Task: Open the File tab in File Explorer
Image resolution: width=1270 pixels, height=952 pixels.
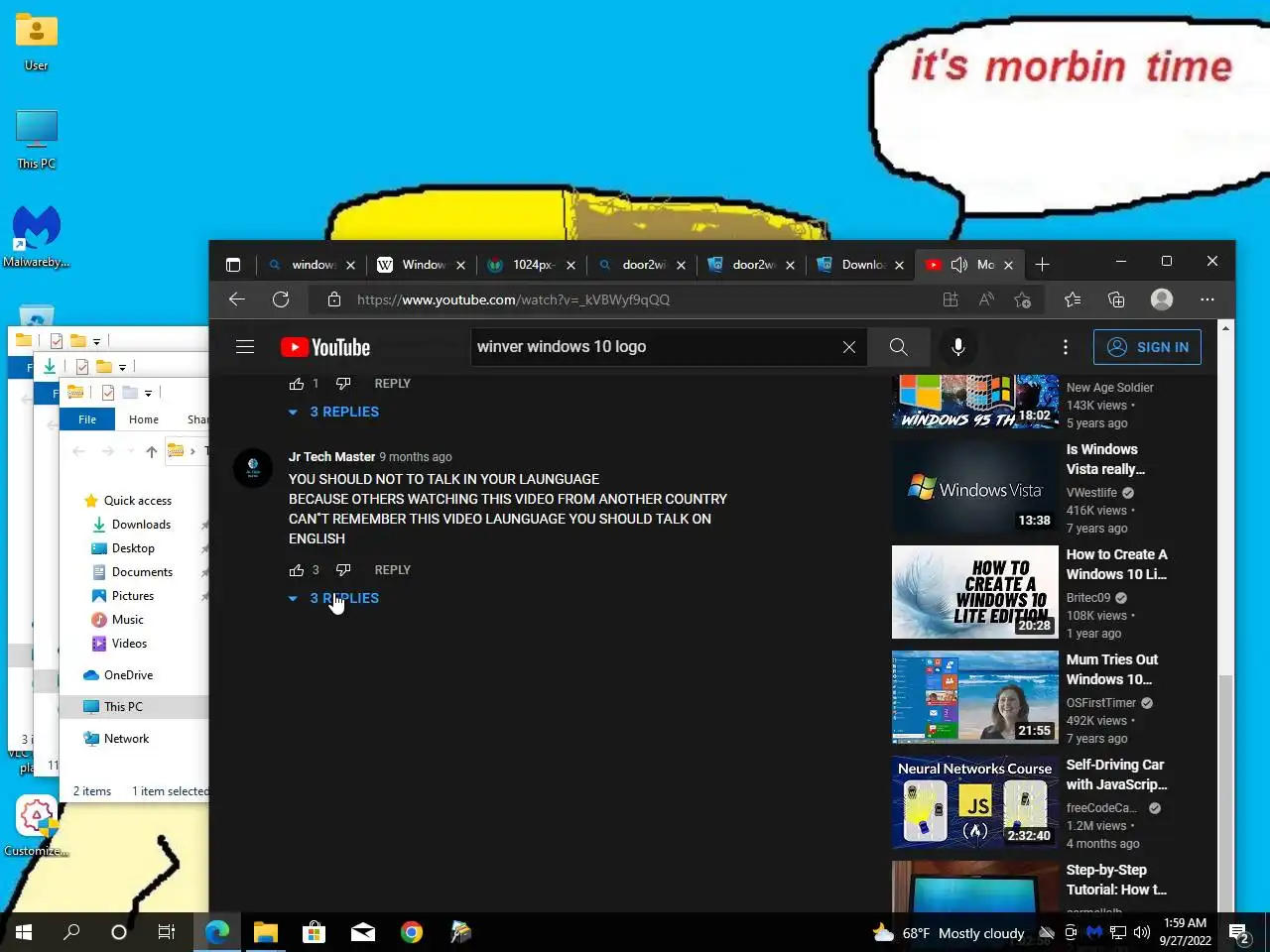Action: [x=87, y=419]
